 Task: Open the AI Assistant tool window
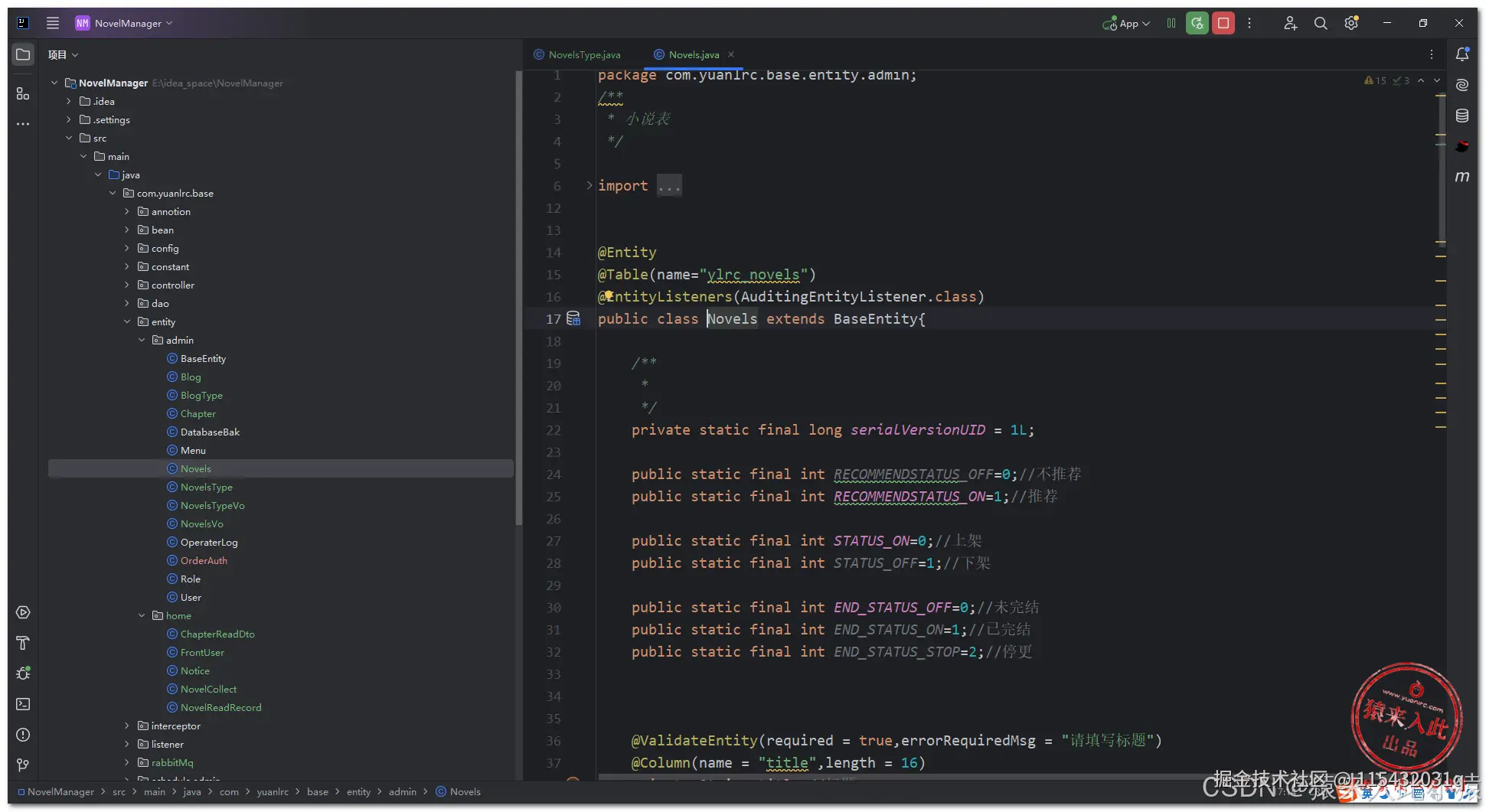point(1462,85)
